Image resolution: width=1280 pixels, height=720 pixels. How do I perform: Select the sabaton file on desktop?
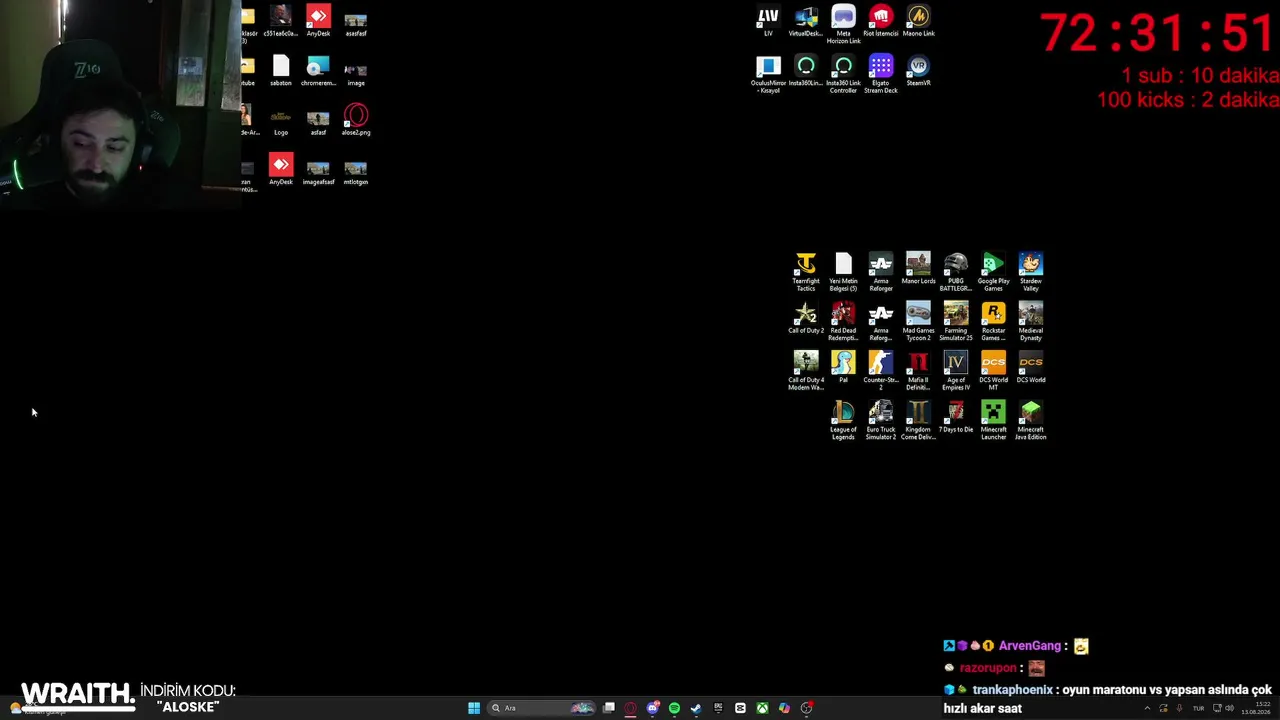coord(281,71)
